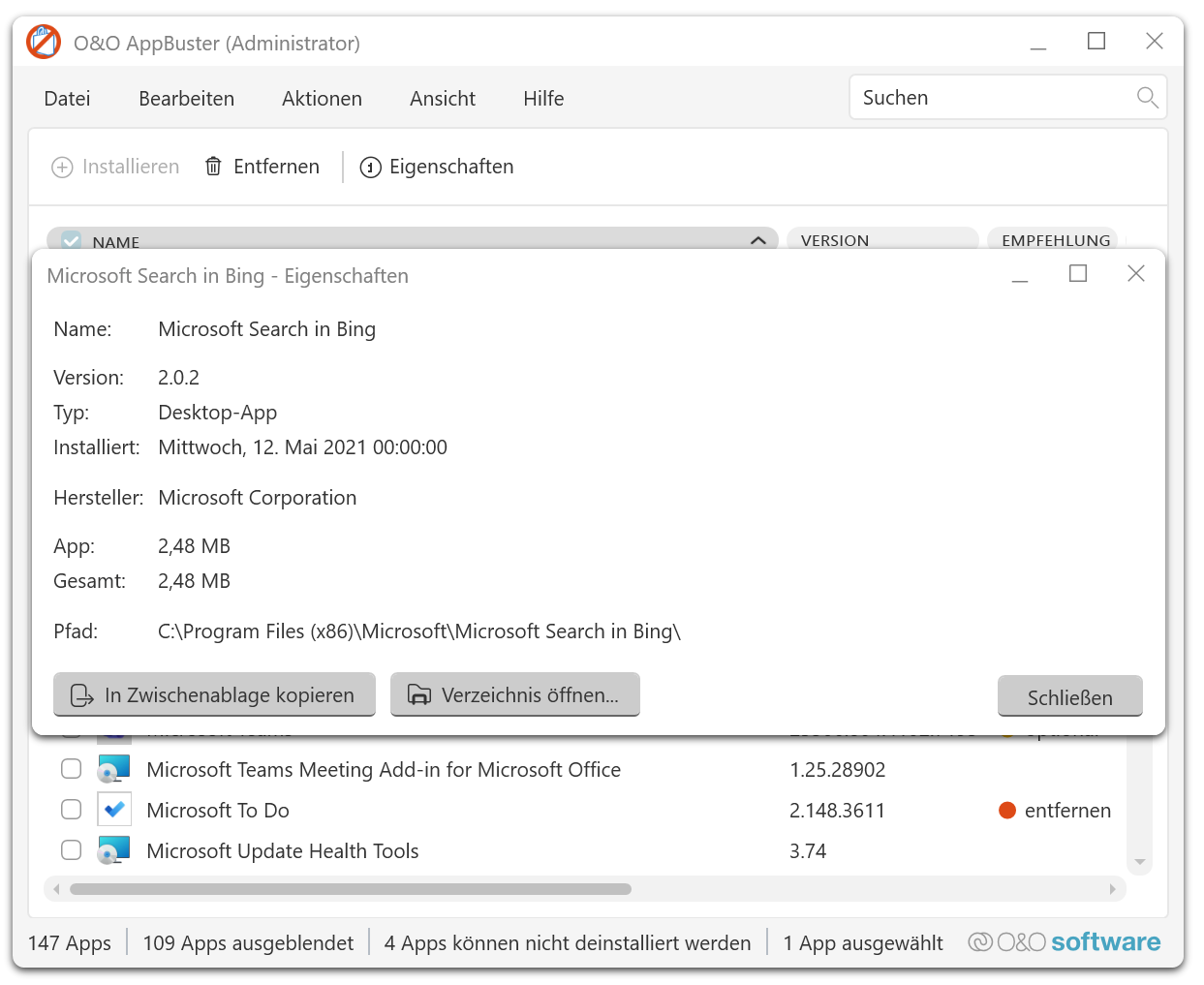1204x985 pixels.
Task: Click the O&O AppBuster logo icon
Action: click(x=44, y=43)
